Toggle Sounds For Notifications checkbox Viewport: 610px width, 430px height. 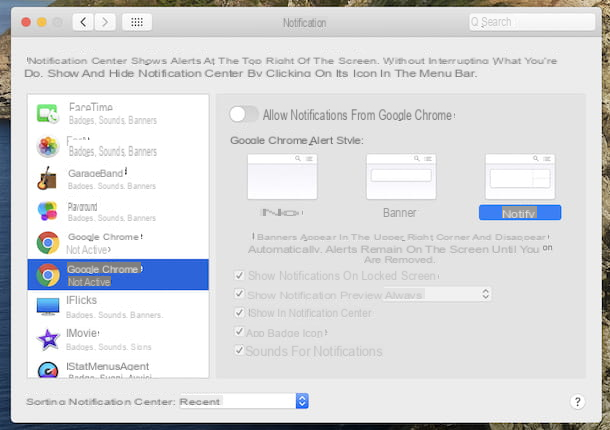[239, 350]
